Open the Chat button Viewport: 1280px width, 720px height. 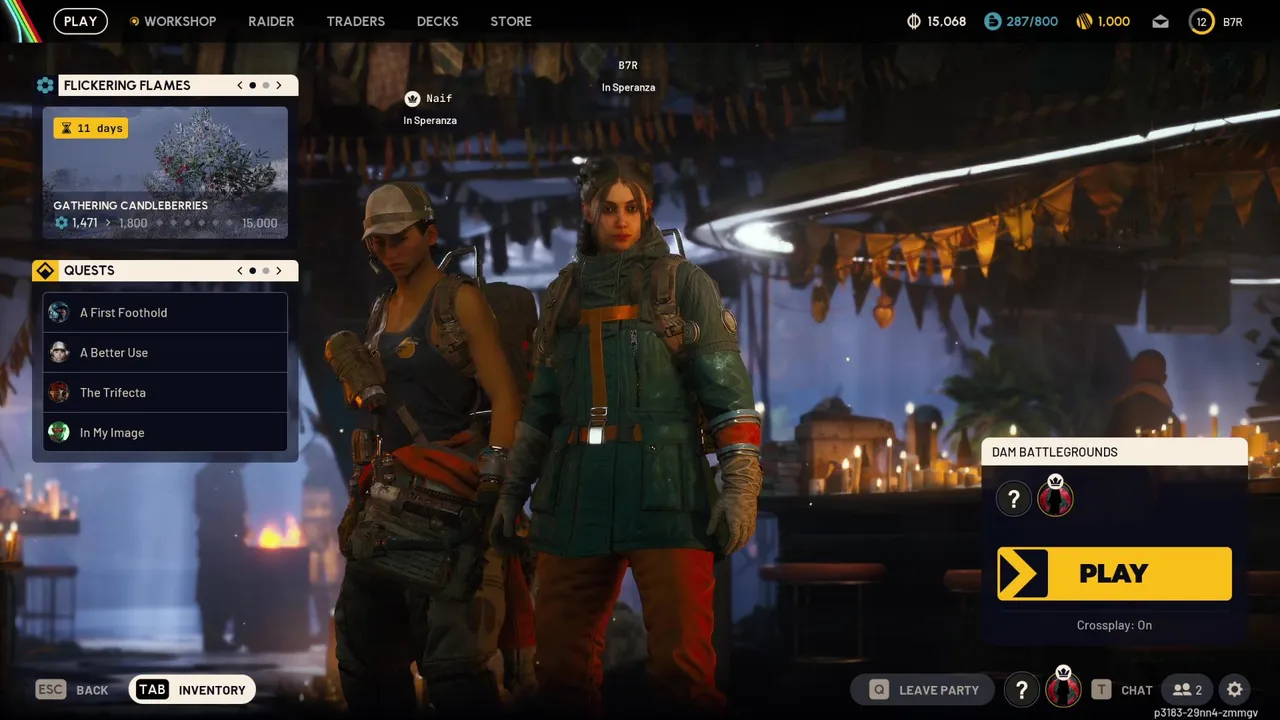pos(1122,690)
